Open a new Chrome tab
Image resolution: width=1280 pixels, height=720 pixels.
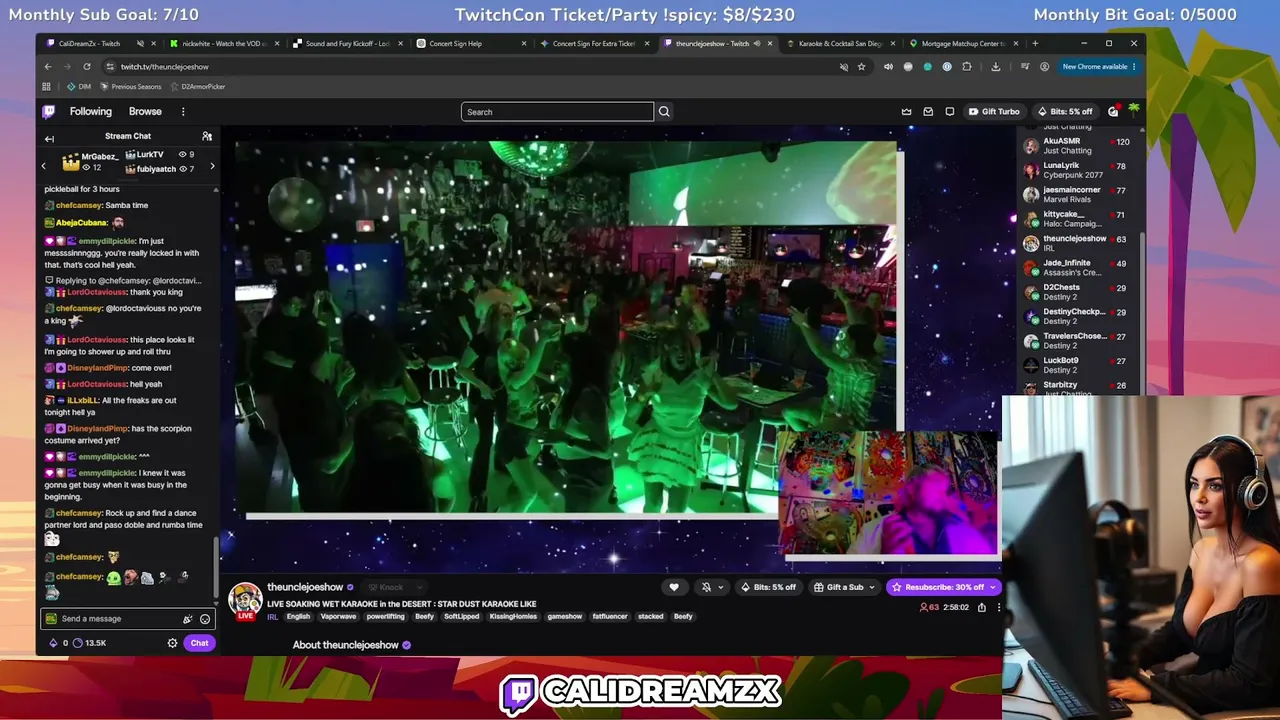[1035, 44]
